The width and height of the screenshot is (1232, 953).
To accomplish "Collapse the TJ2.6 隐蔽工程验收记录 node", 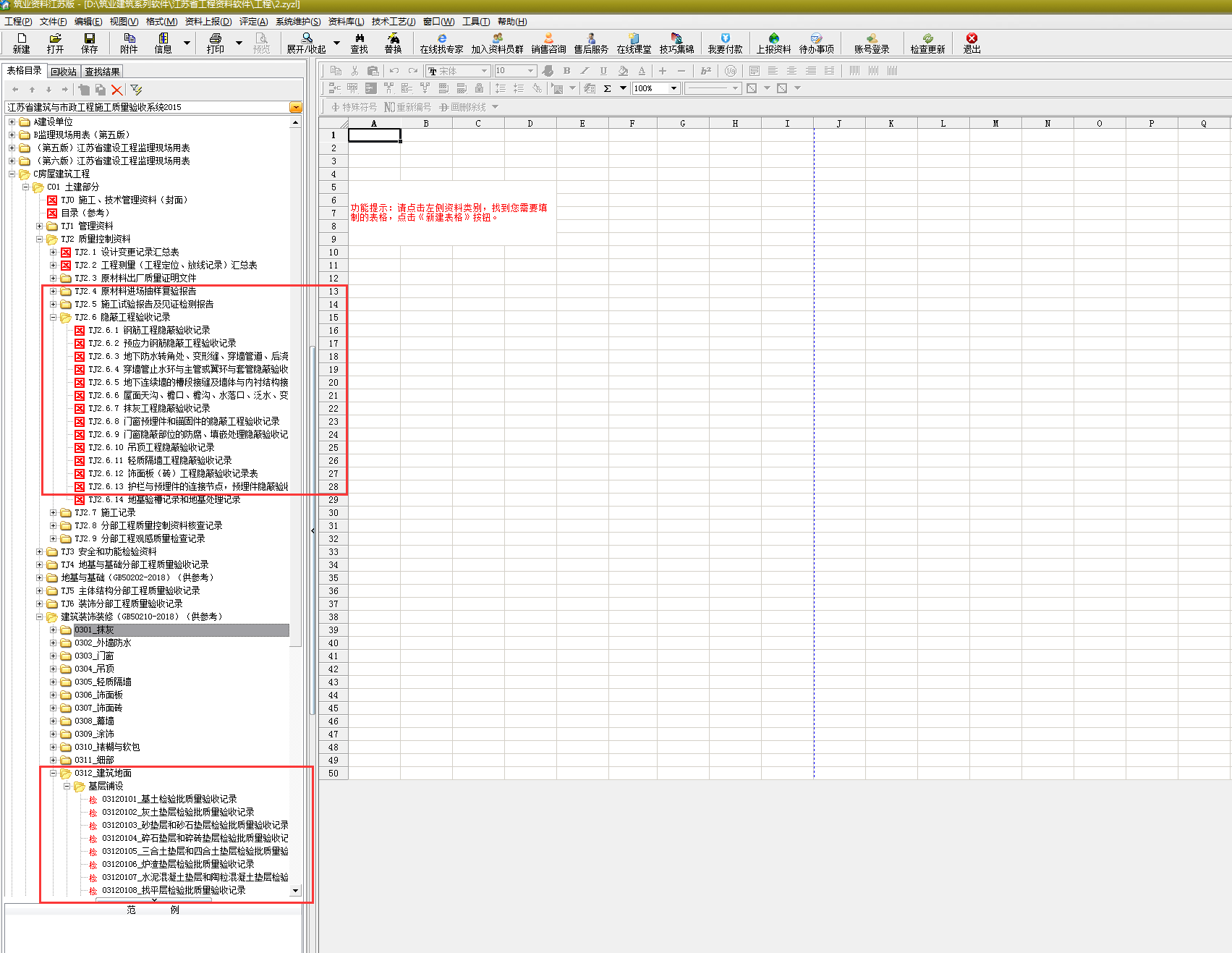I will pos(53,317).
